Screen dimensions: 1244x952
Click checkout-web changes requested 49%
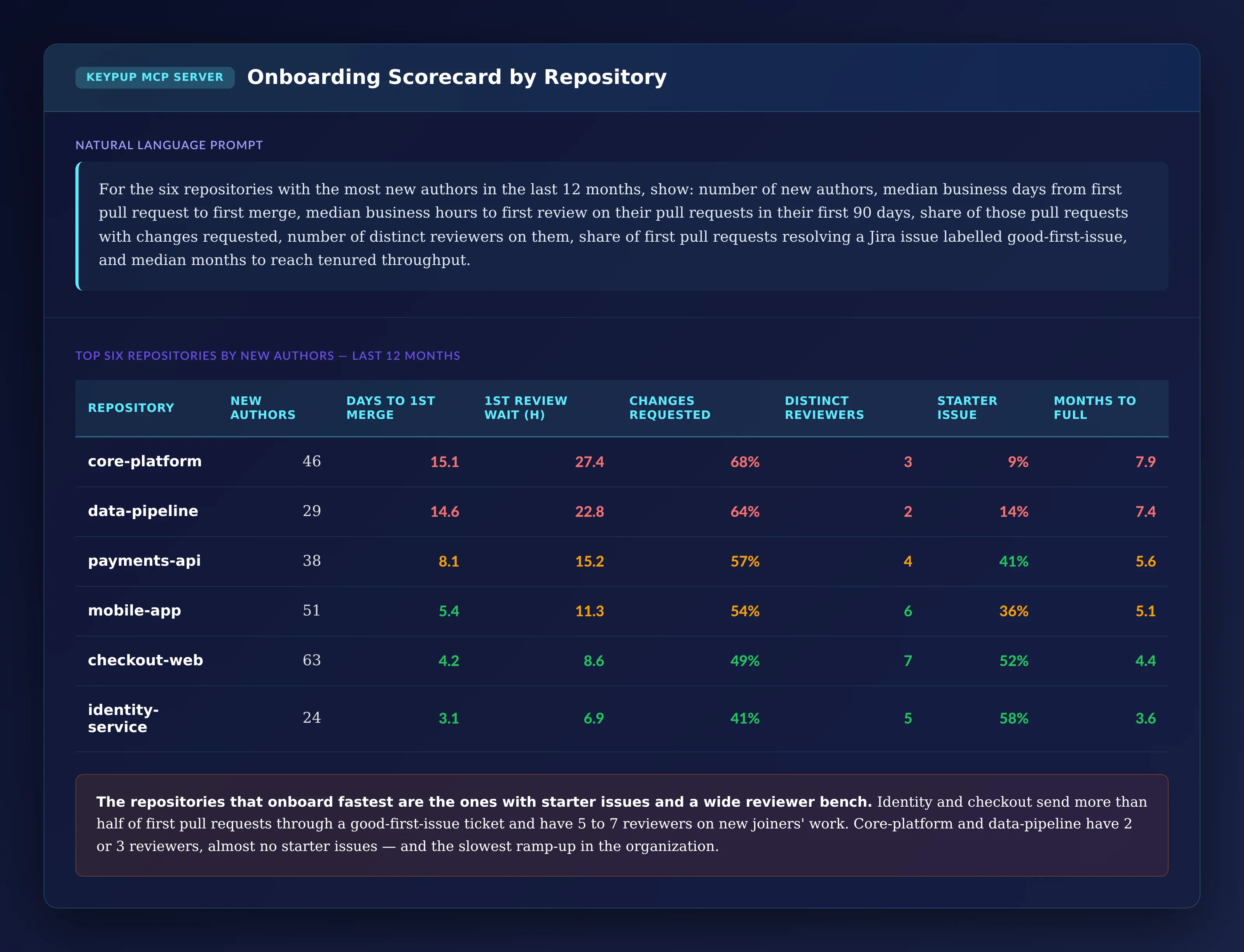745,661
